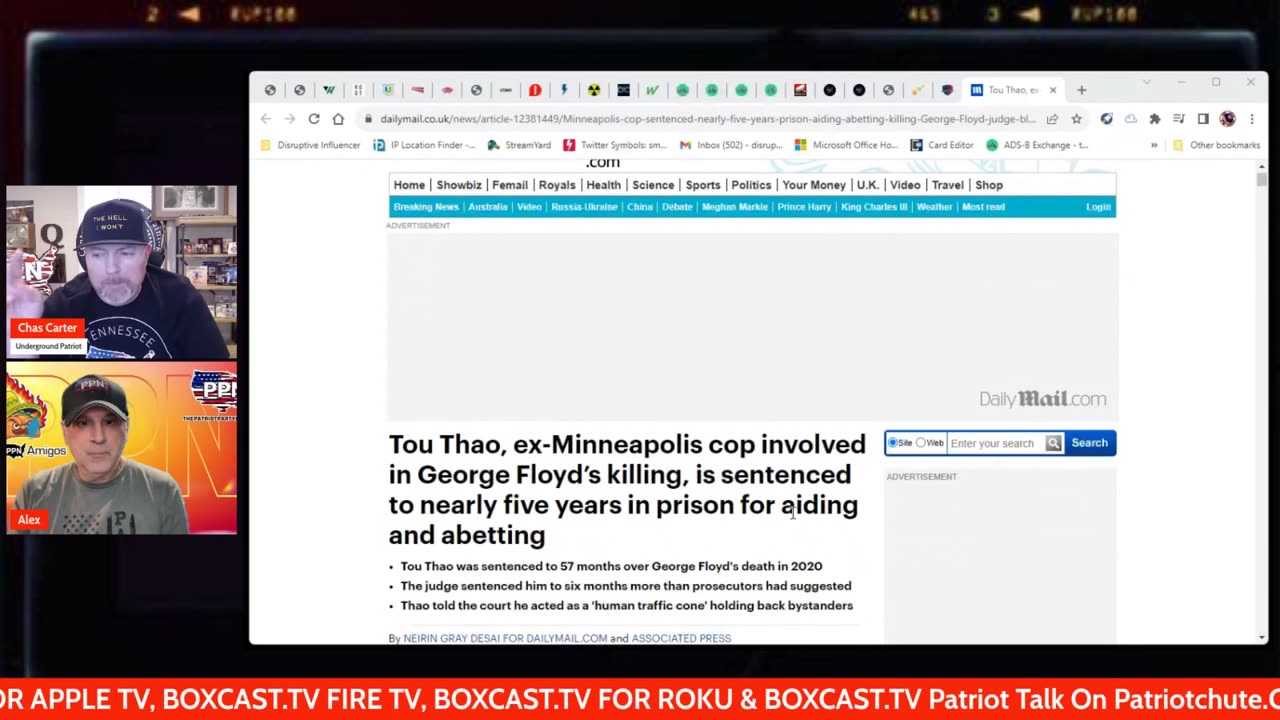The image size is (1280, 720).
Task: Open the Shop section
Action: (x=989, y=185)
